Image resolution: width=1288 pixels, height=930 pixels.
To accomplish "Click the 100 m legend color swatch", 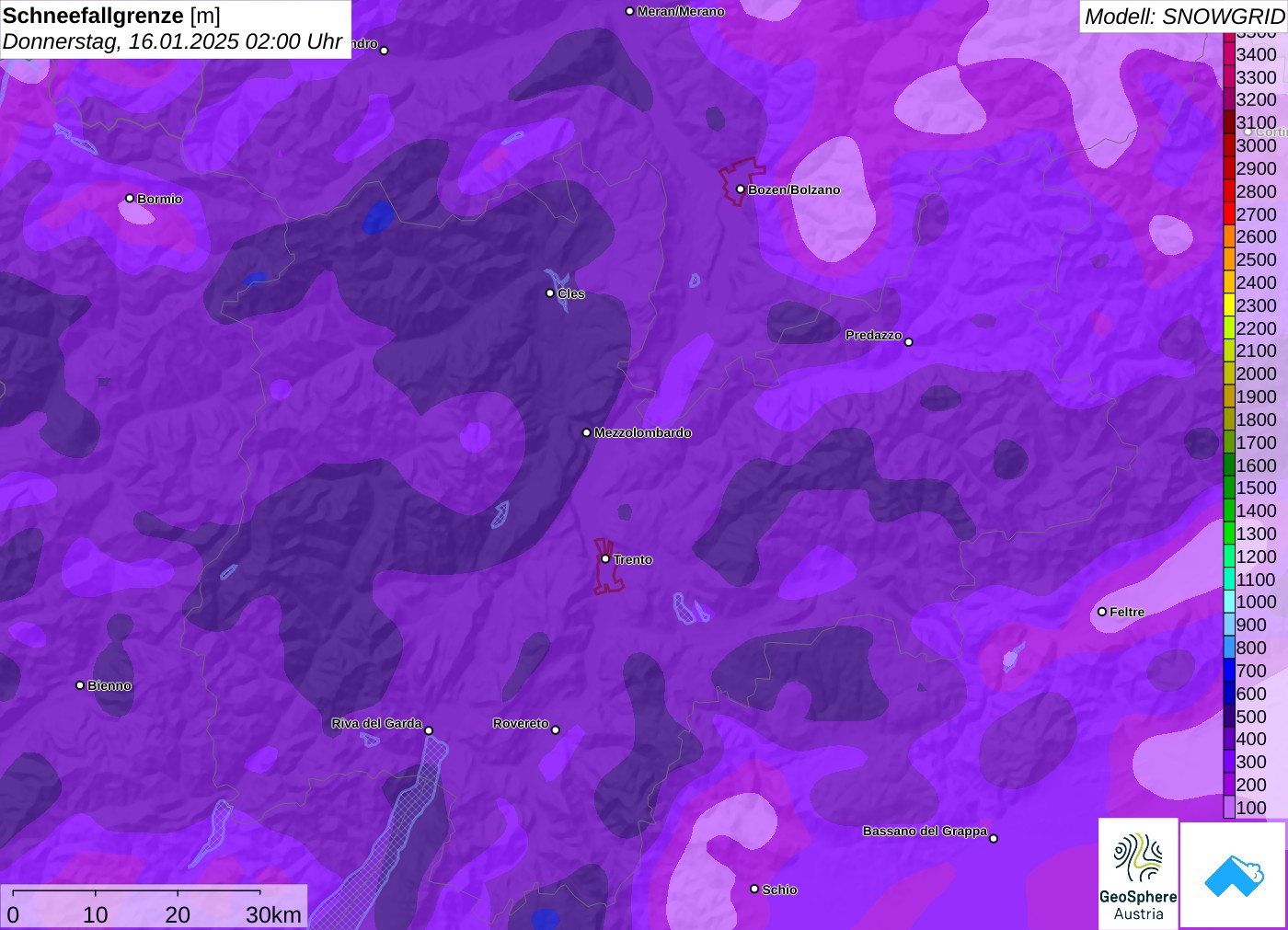I will click(x=1229, y=808).
